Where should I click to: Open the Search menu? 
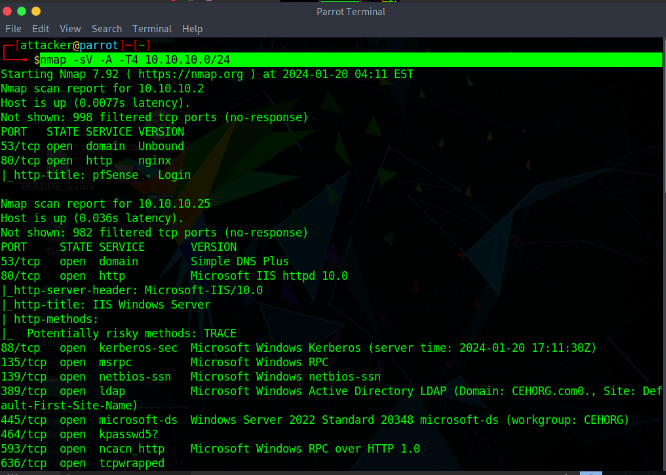106,29
